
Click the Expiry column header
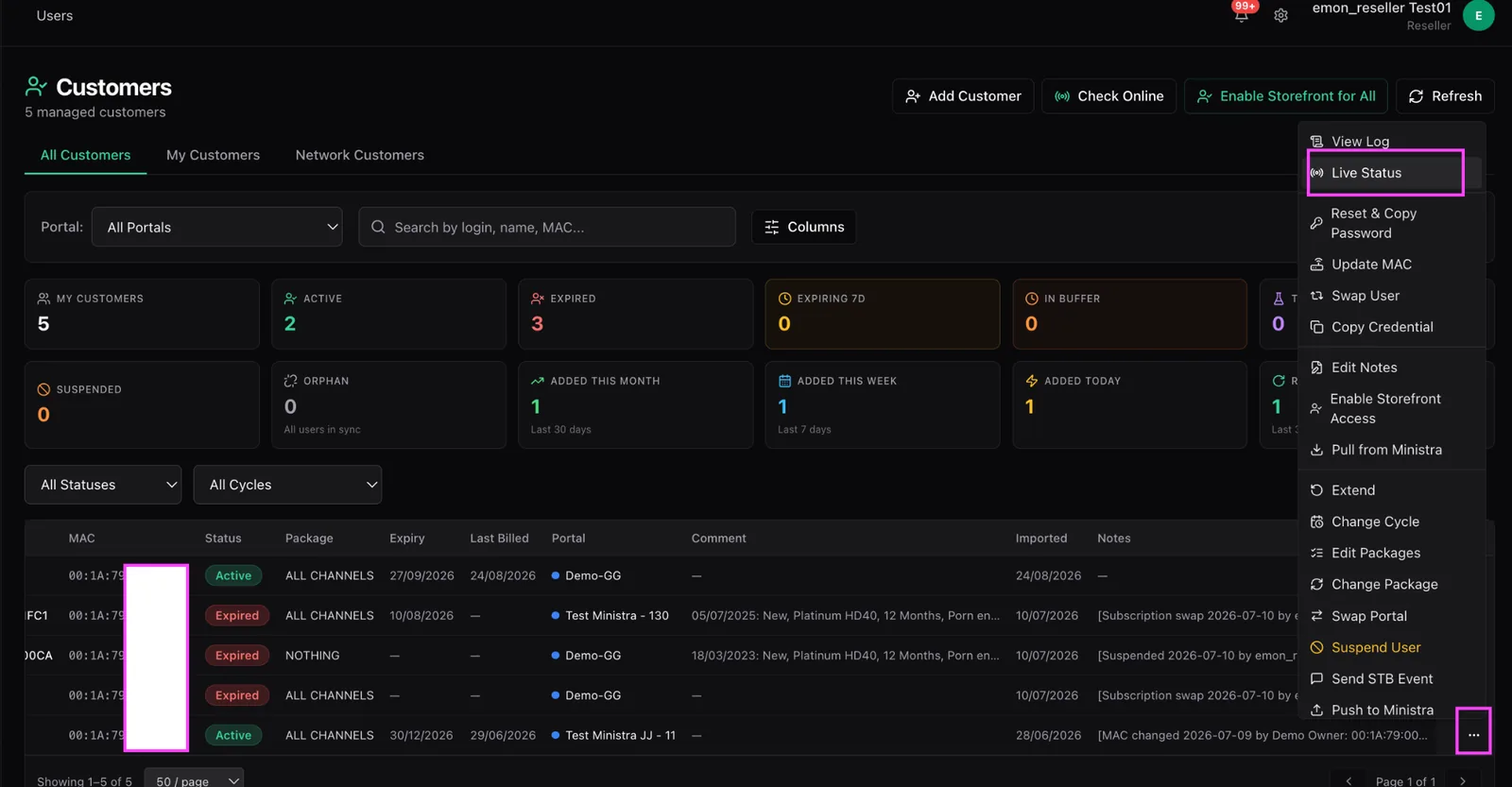pos(407,539)
